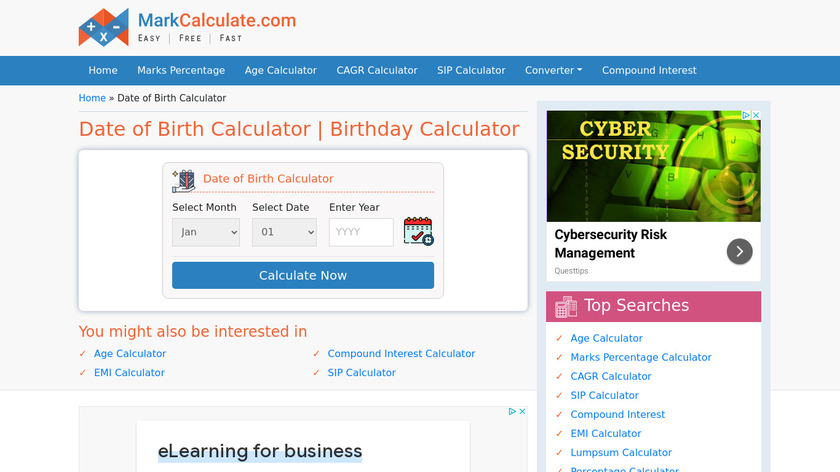Focus the Enter Year input field
Image resolution: width=840 pixels, height=472 pixels.
coord(361,232)
